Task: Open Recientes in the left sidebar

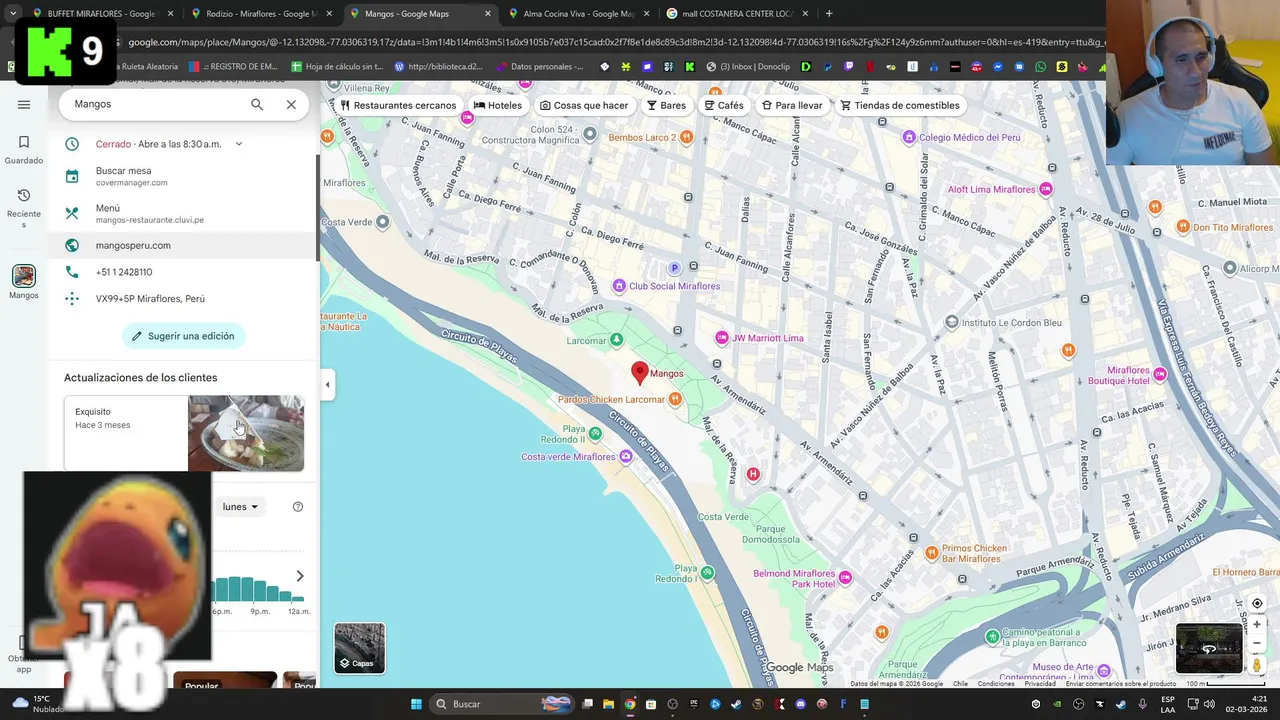Action: coord(24,208)
